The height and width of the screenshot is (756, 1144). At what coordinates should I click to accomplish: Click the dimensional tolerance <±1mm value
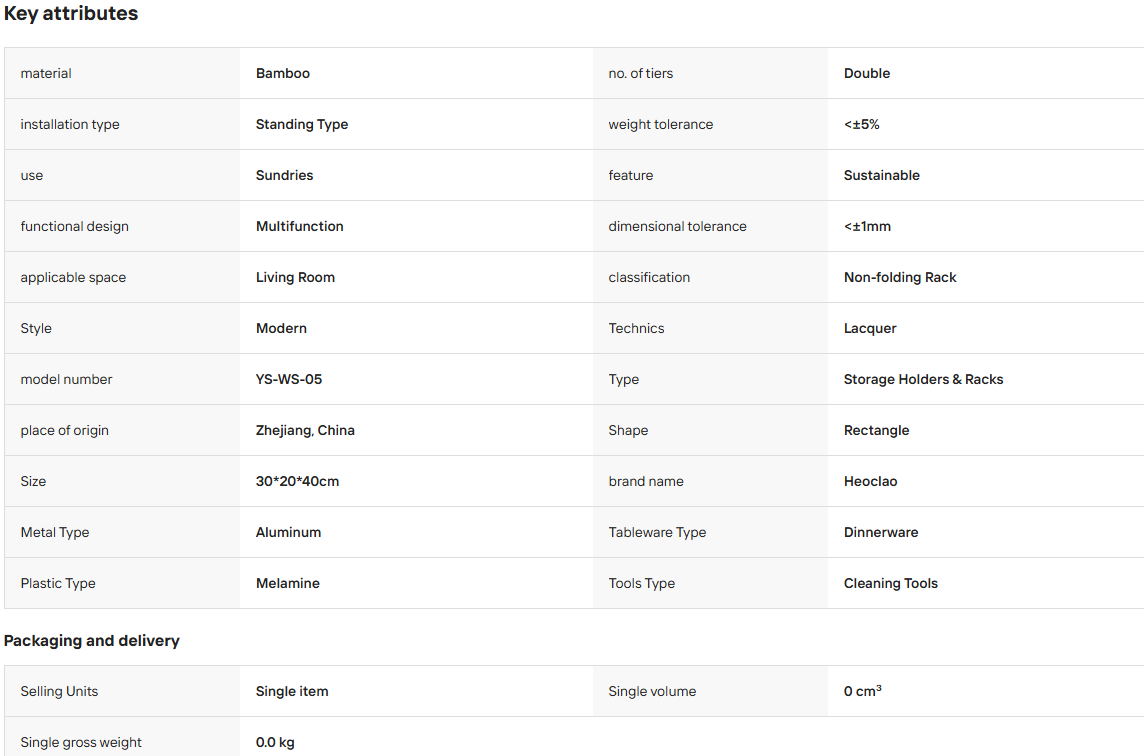(867, 226)
